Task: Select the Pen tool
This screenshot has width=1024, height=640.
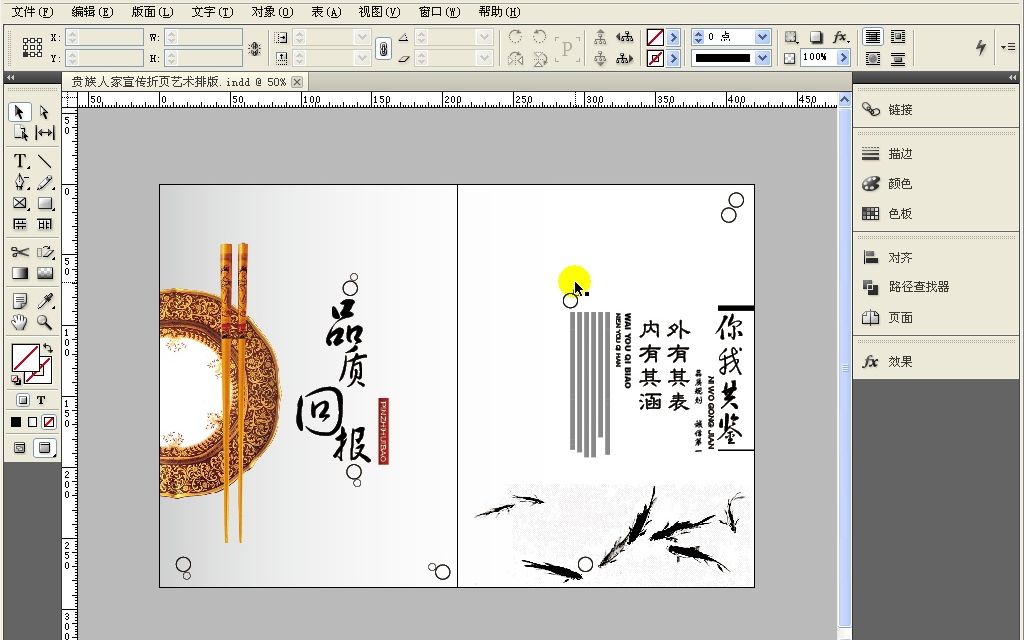Action: (18, 182)
